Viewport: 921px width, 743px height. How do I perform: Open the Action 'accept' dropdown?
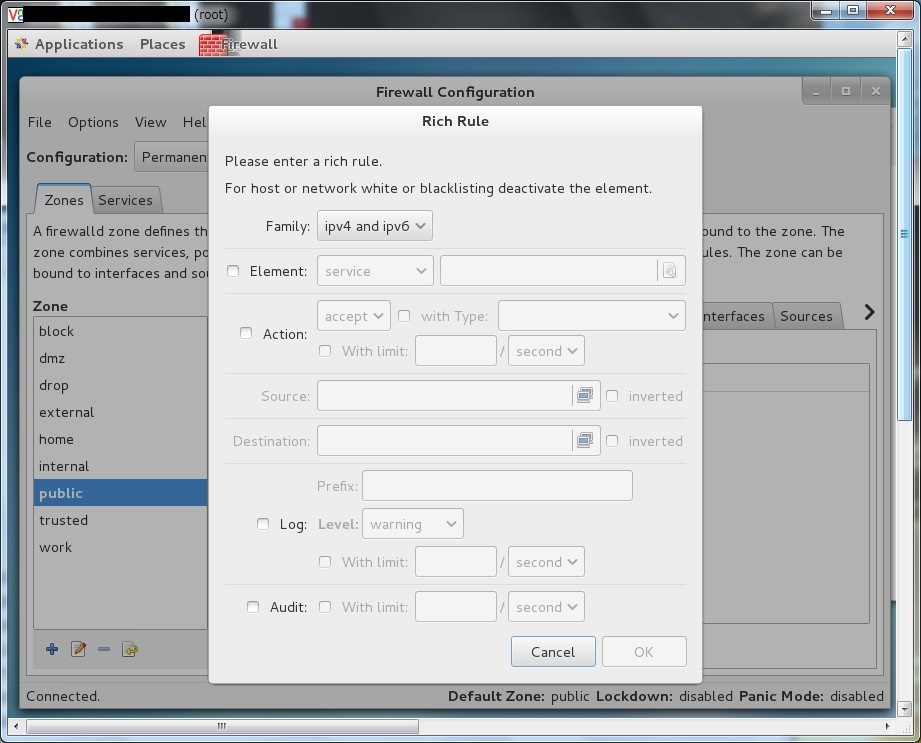point(354,316)
